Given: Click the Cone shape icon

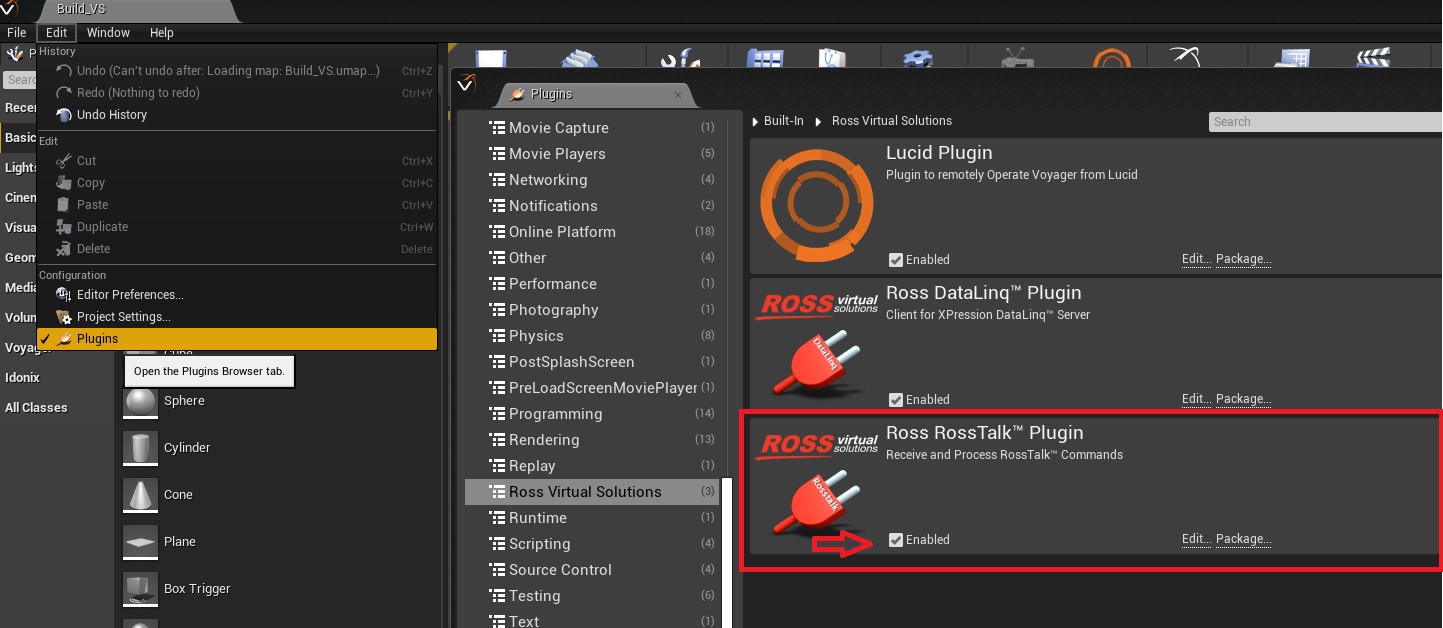Looking at the screenshot, I should (x=140, y=495).
